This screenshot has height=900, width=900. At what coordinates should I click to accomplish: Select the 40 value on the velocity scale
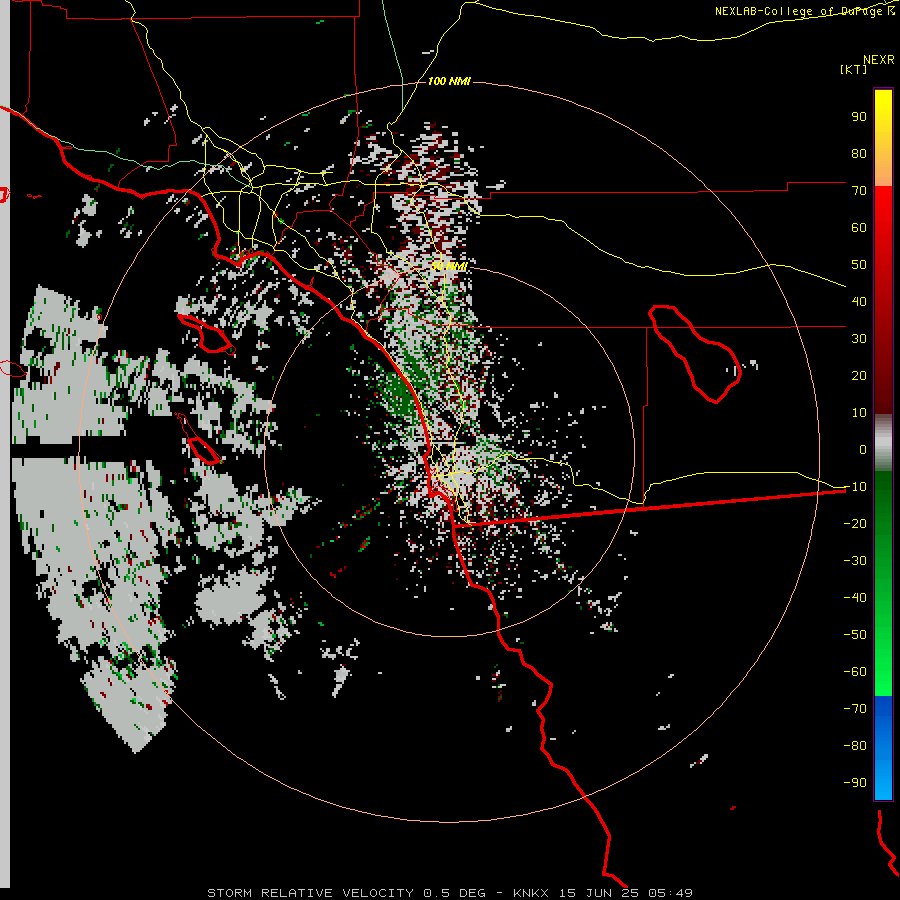point(859,301)
